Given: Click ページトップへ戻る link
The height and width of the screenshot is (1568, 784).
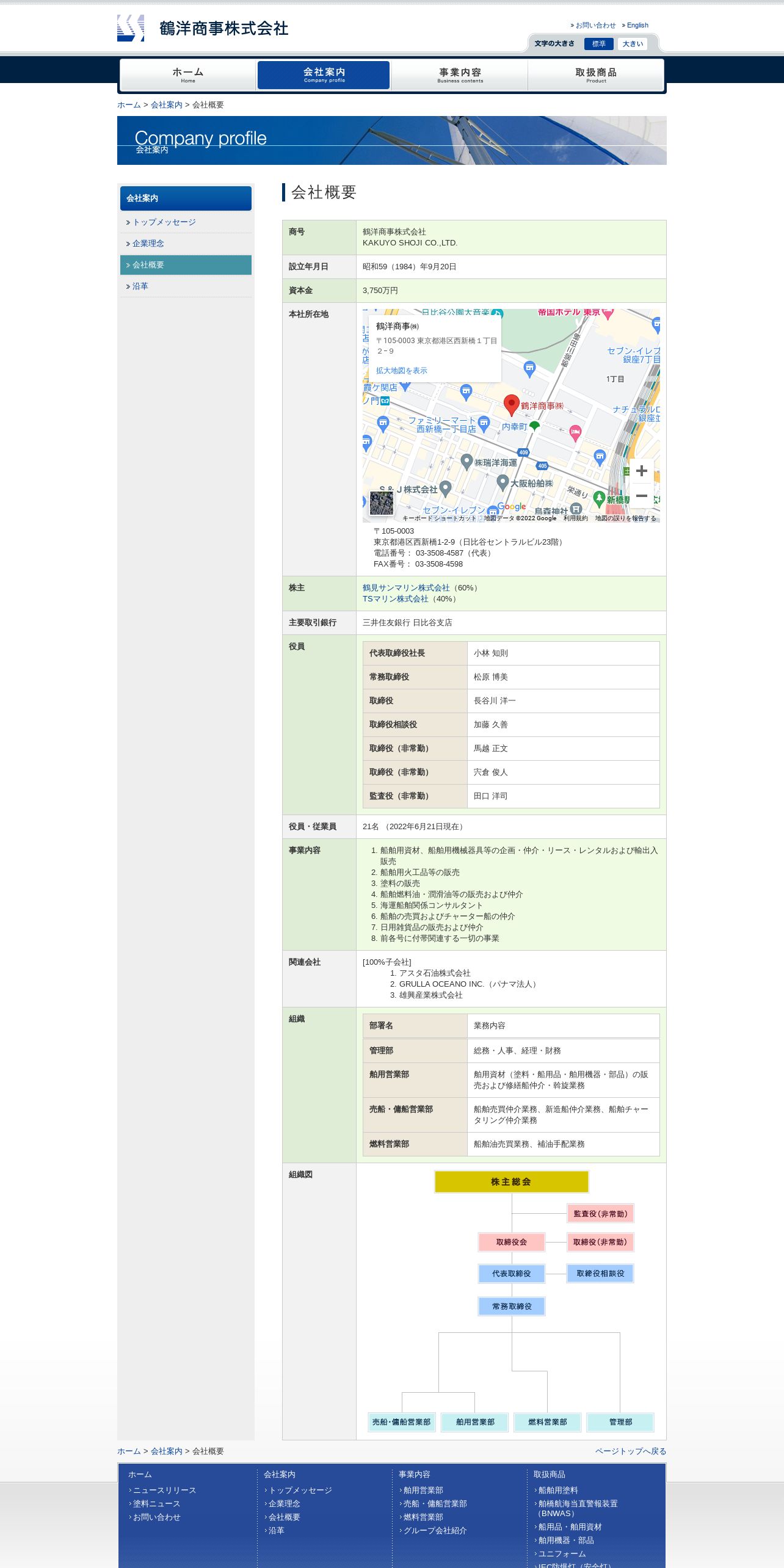Looking at the screenshot, I should pos(631,1451).
